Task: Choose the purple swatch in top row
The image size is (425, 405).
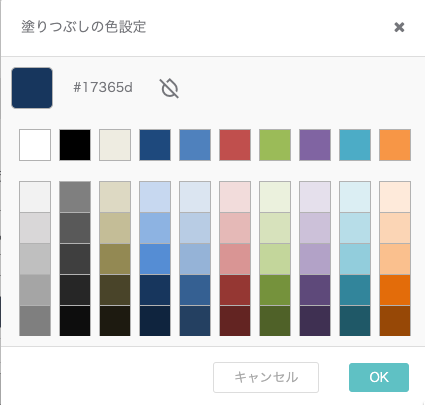Action: coord(315,145)
